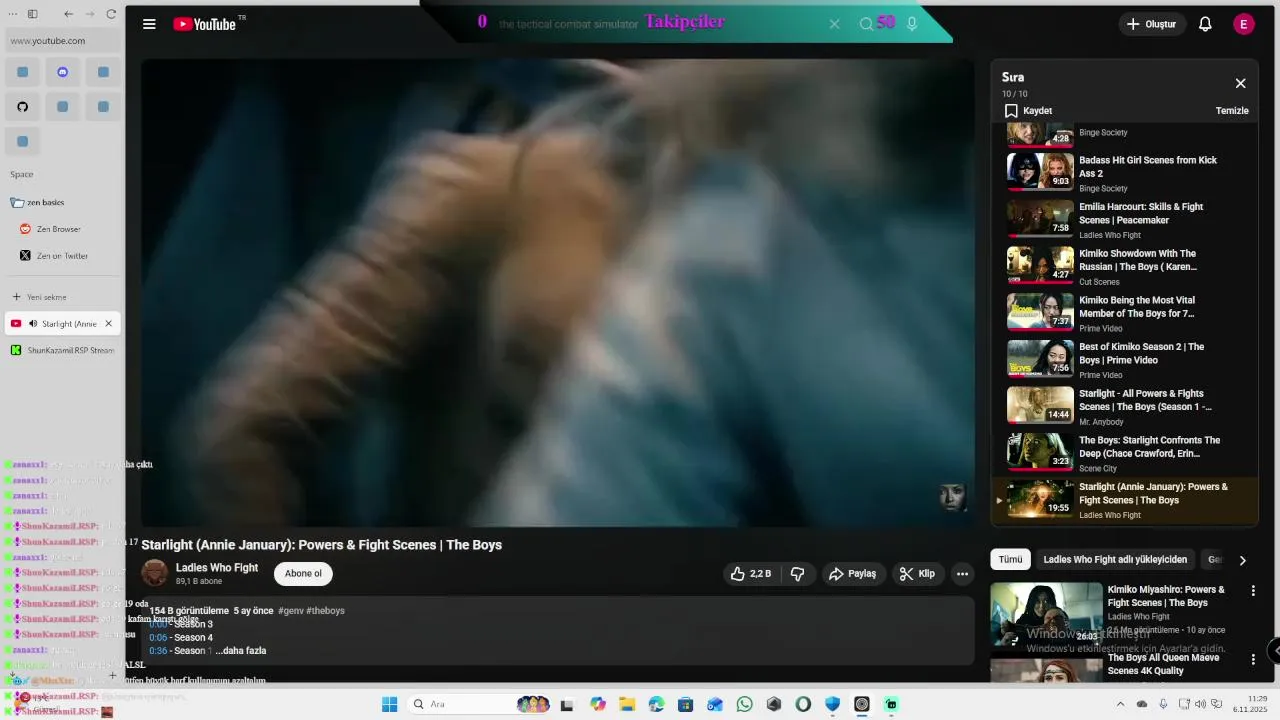1280x720 pixels.
Task: Open the pinned GitHub tab
Action: [x=22, y=107]
